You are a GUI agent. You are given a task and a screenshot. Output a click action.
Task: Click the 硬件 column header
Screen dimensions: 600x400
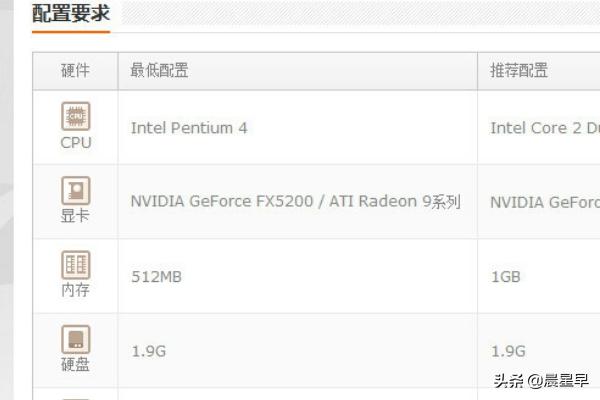tap(75, 71)
